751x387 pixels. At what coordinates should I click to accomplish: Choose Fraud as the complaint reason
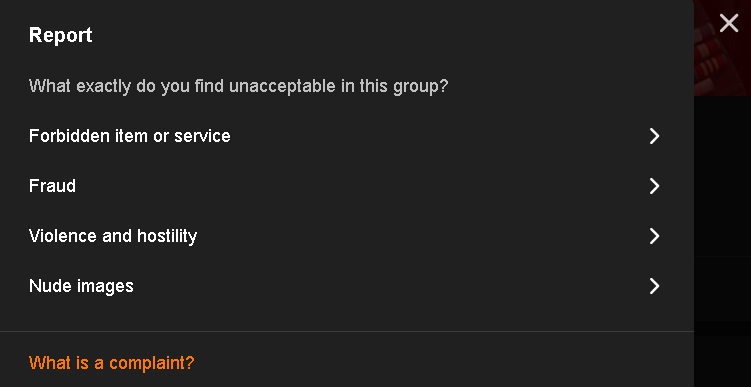[x=347, y=186]
